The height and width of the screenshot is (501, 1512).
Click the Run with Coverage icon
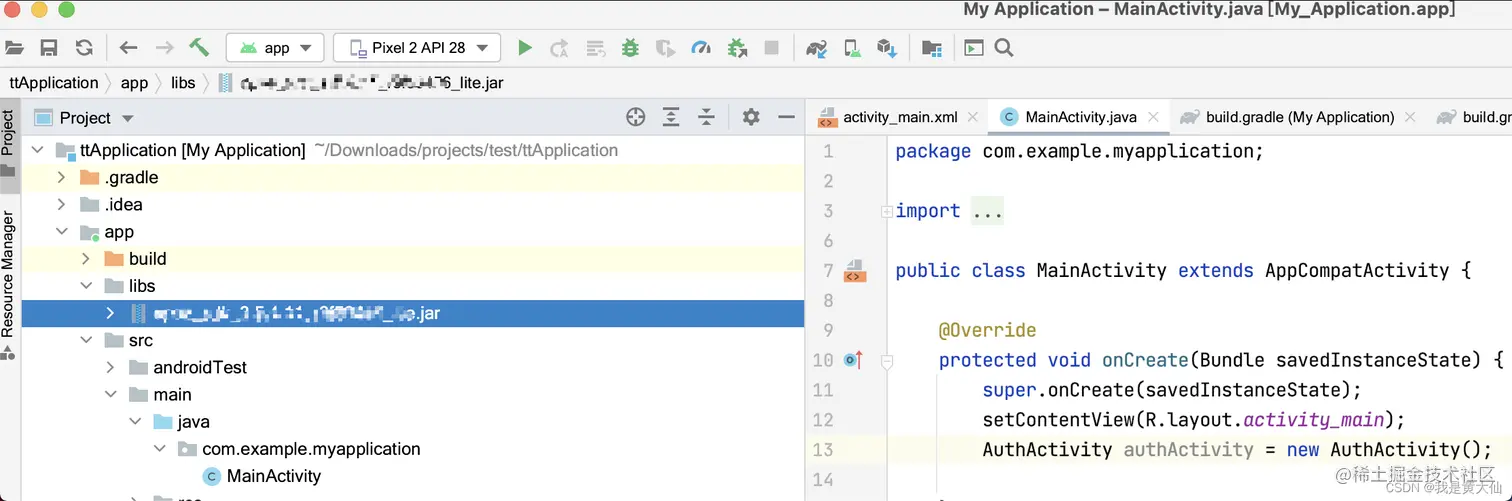click(665, 48)
